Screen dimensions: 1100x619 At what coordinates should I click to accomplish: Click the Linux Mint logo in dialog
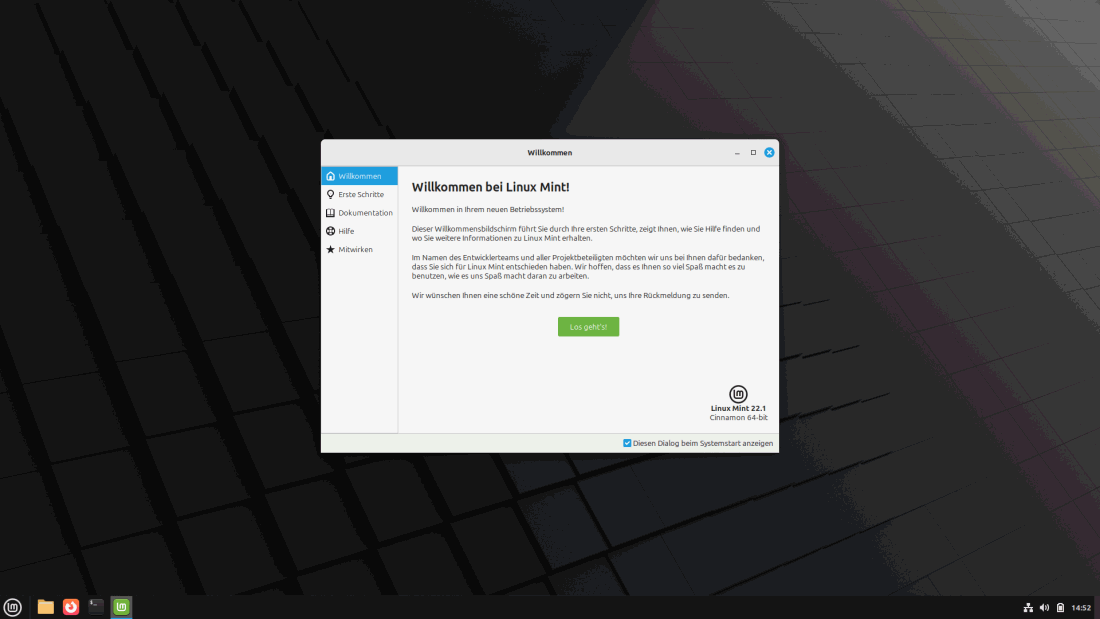[738, 394]
